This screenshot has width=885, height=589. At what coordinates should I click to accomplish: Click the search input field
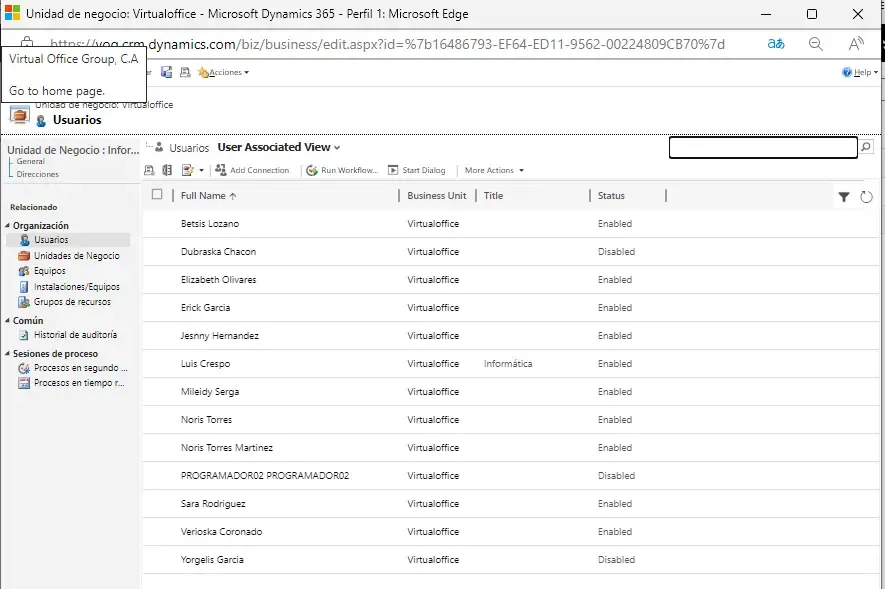tap(762, 147)
